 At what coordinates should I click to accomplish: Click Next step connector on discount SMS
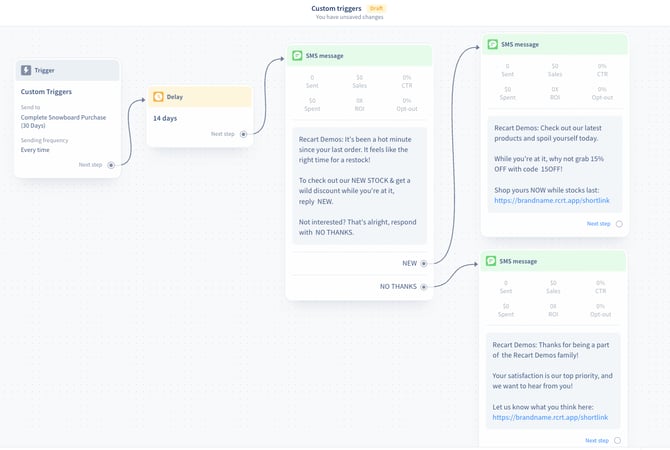pos(619,224)
